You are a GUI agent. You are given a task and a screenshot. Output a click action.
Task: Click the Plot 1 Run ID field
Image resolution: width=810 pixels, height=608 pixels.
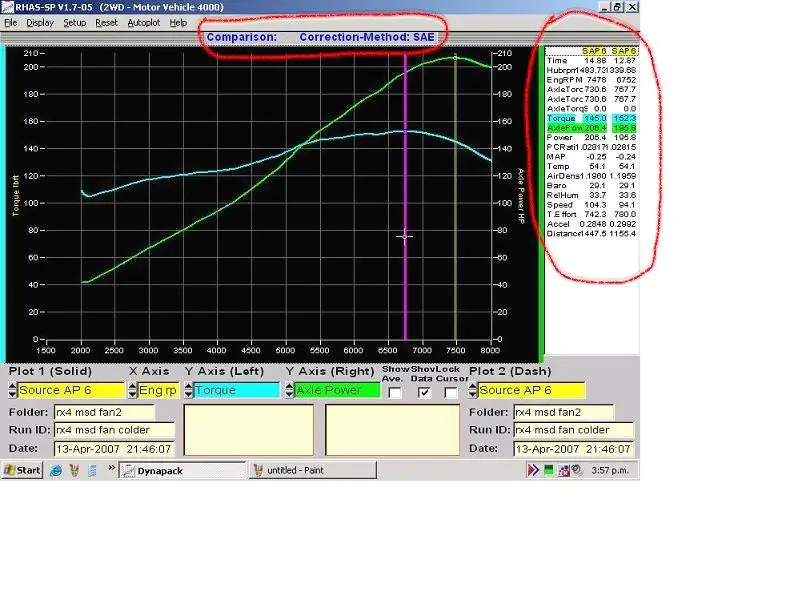pos(114,430)
